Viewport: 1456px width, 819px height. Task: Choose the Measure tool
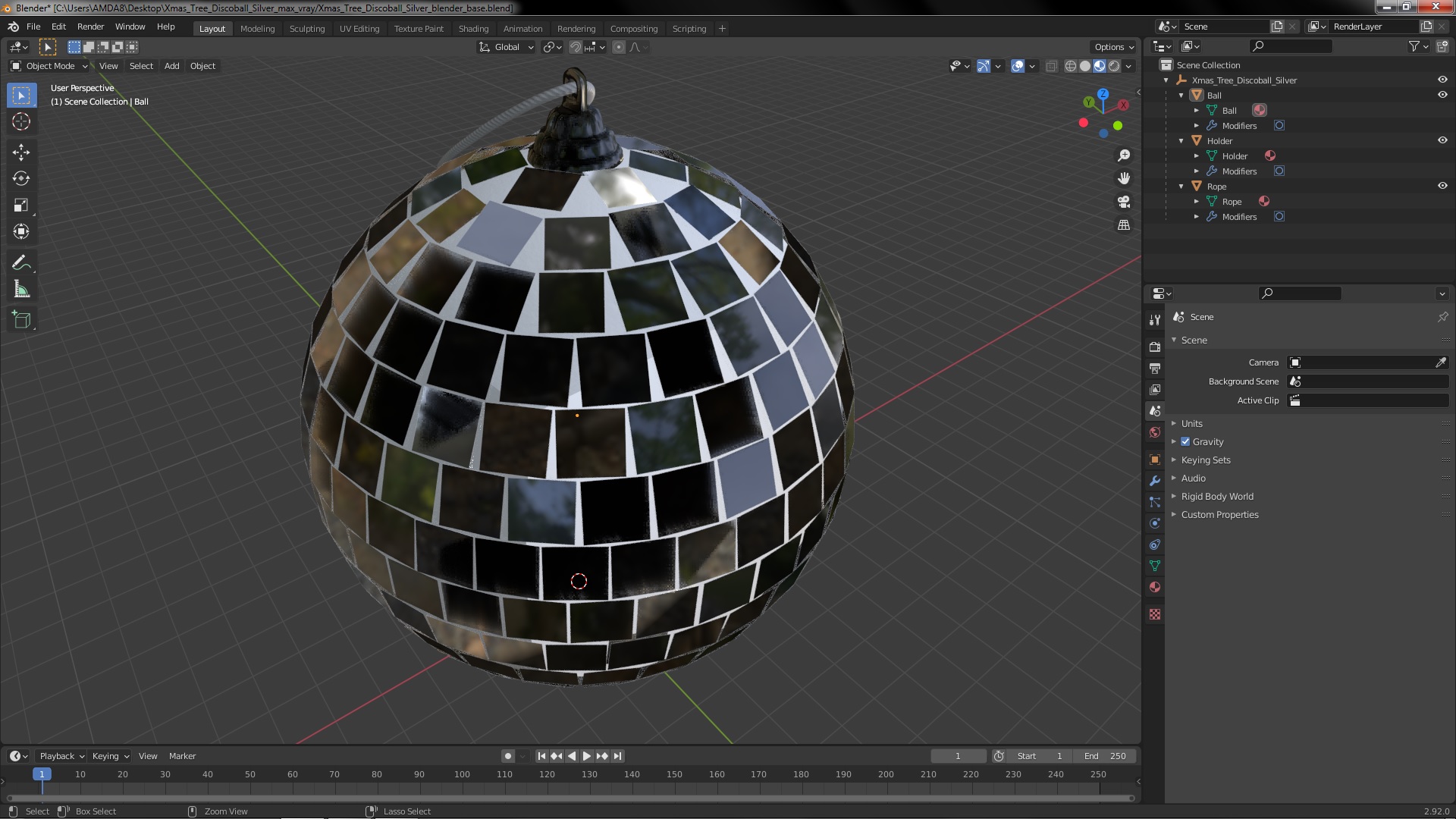21,290
